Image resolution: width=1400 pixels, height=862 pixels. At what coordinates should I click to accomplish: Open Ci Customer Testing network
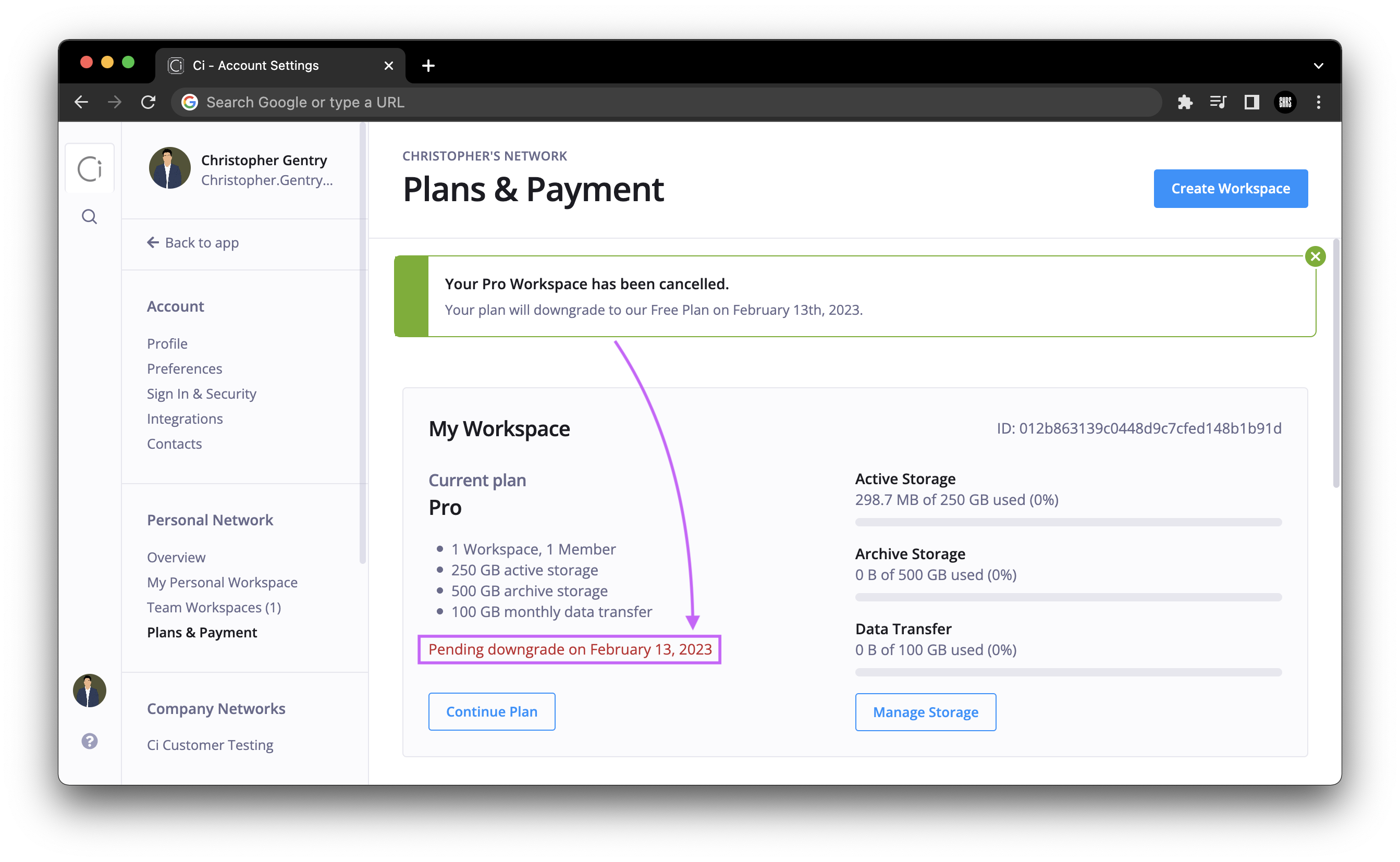point(211,745)
